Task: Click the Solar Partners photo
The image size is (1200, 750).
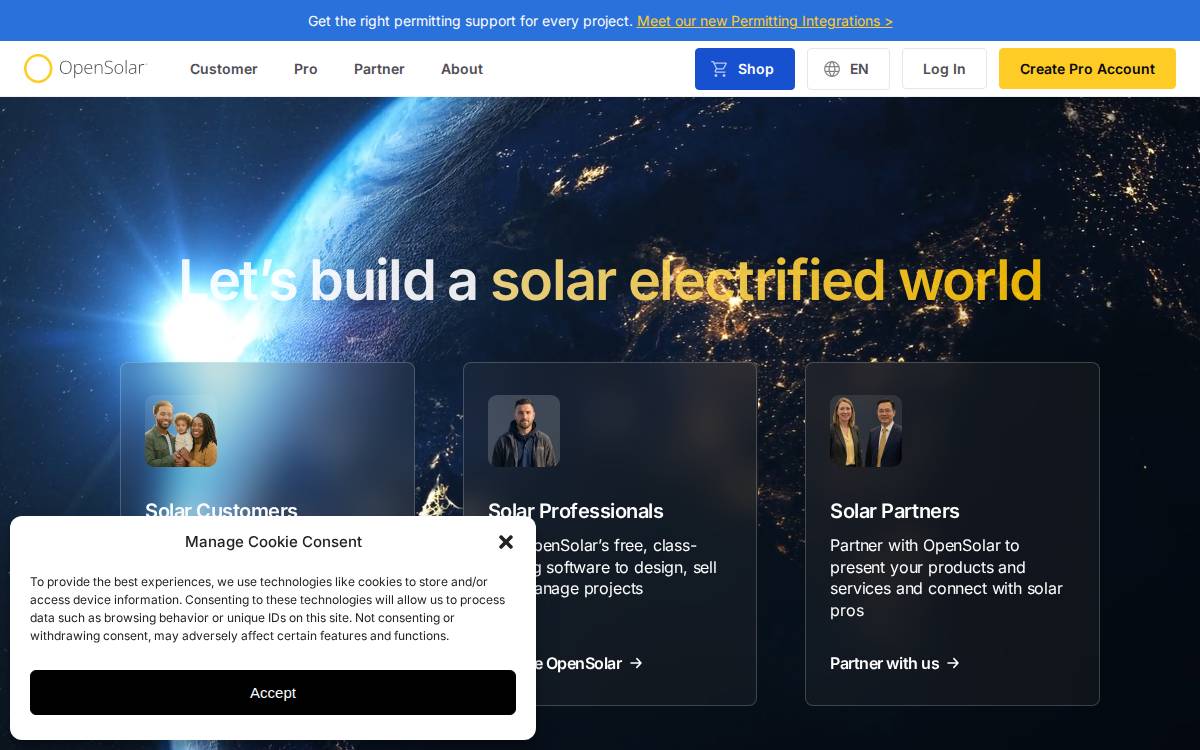Action: pos(866,431)
